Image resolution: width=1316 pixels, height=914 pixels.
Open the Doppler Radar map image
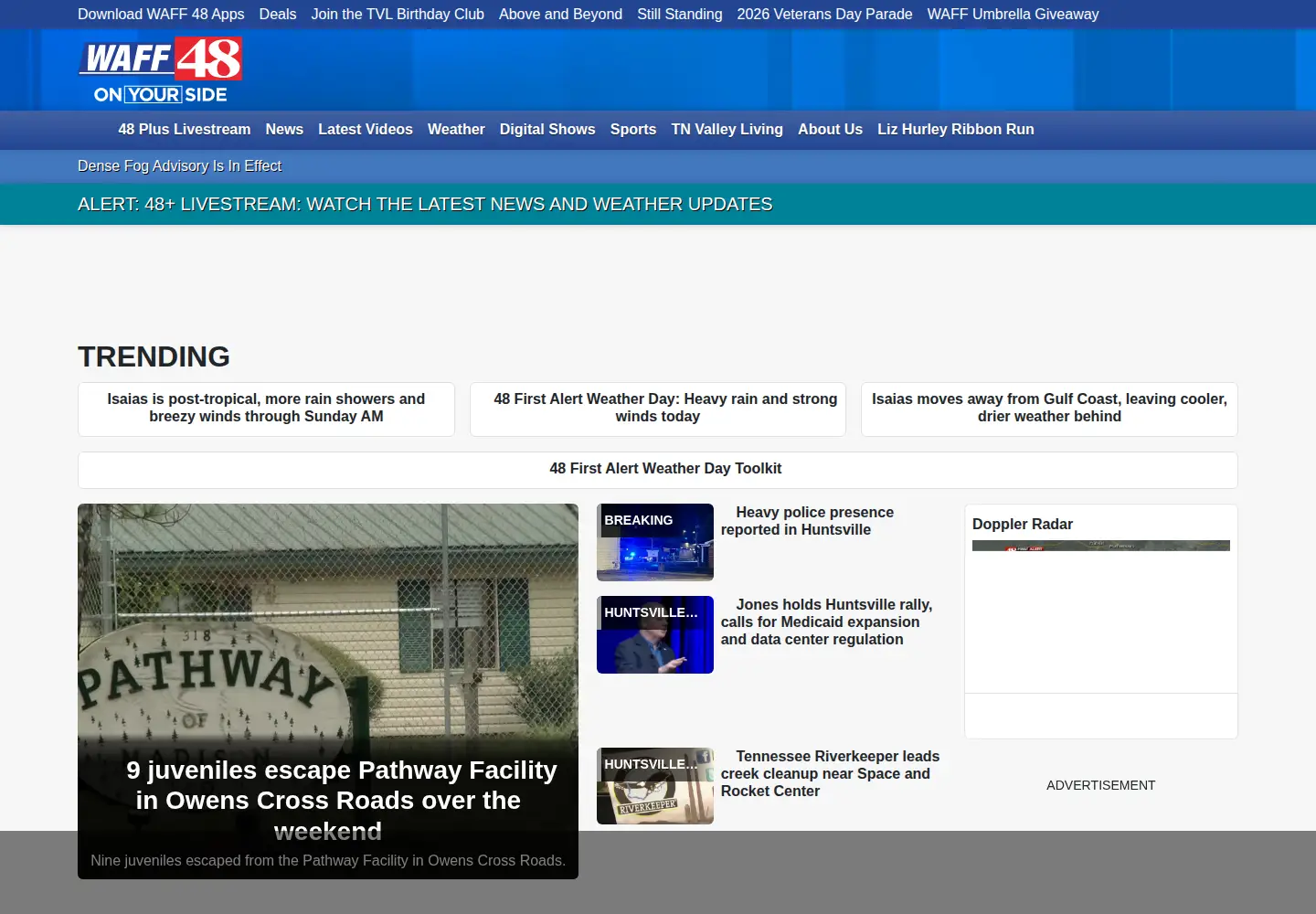point(1101,546)
